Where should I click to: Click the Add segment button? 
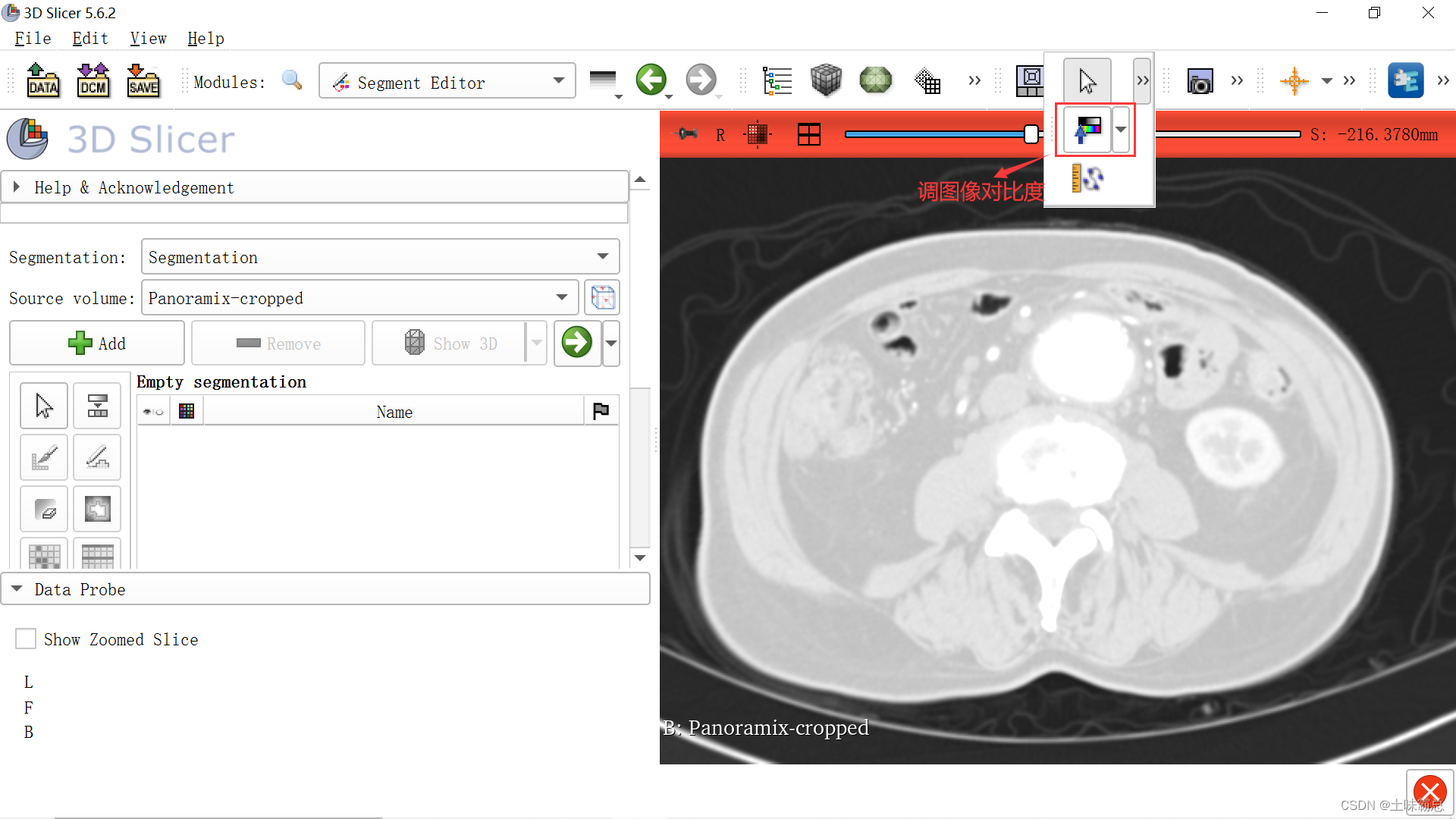point(96,343)
